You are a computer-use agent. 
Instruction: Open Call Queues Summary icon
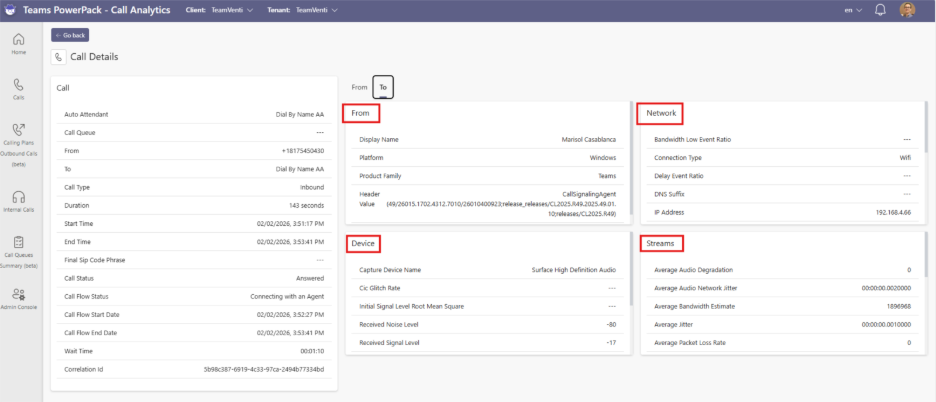point(19,243)
